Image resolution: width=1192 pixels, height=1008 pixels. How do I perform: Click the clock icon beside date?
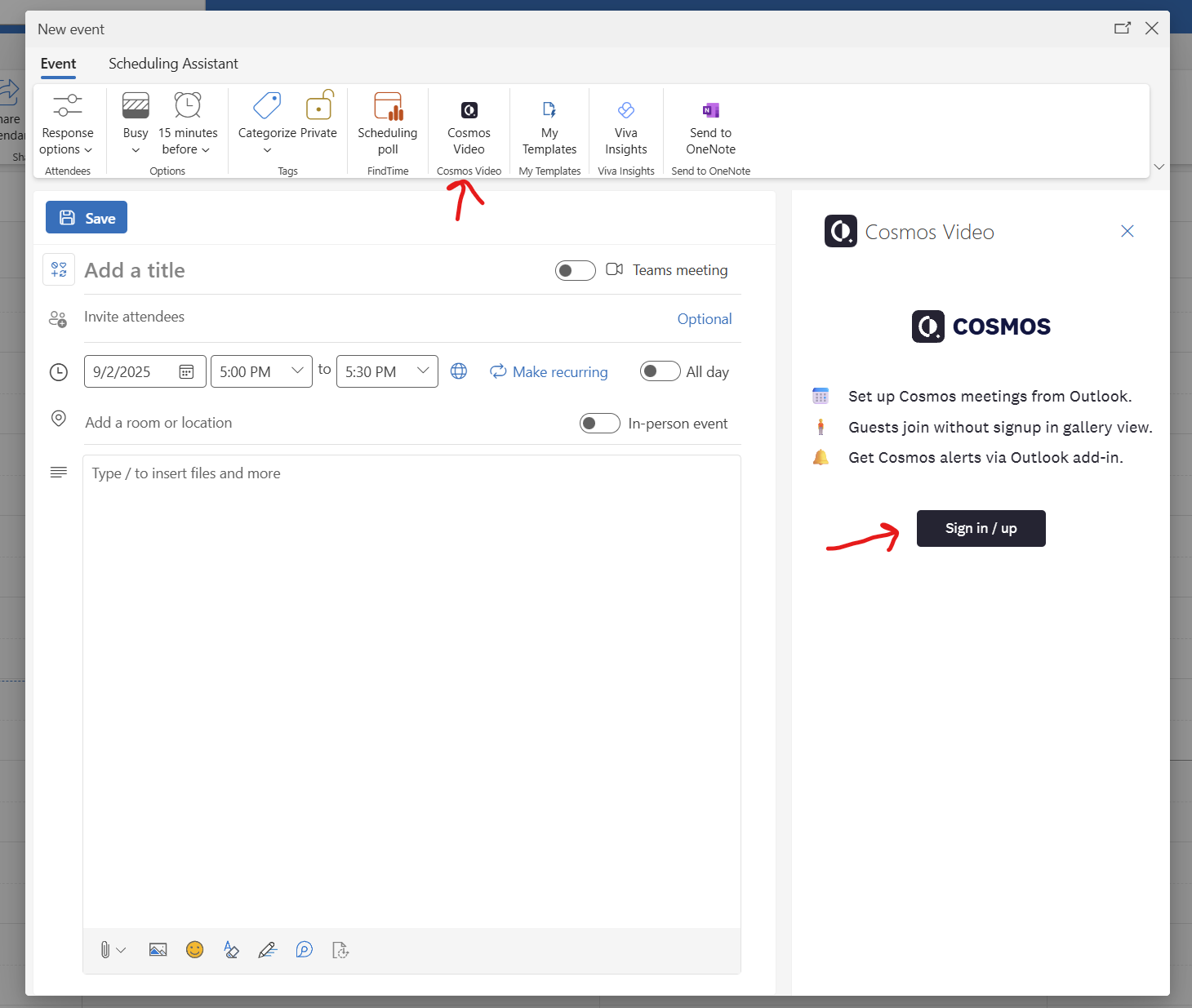(59, 372)
